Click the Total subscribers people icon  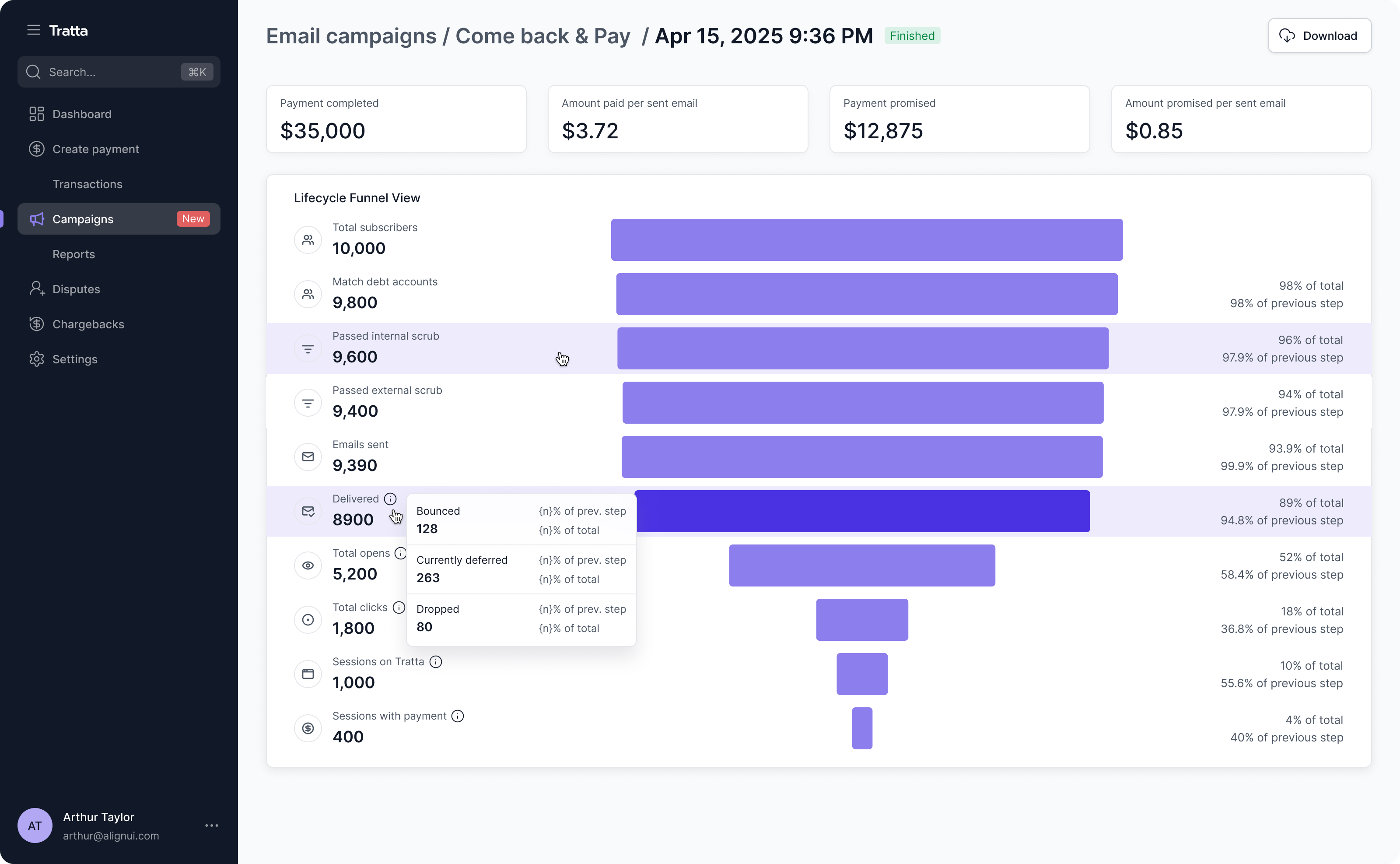(308, 239)
